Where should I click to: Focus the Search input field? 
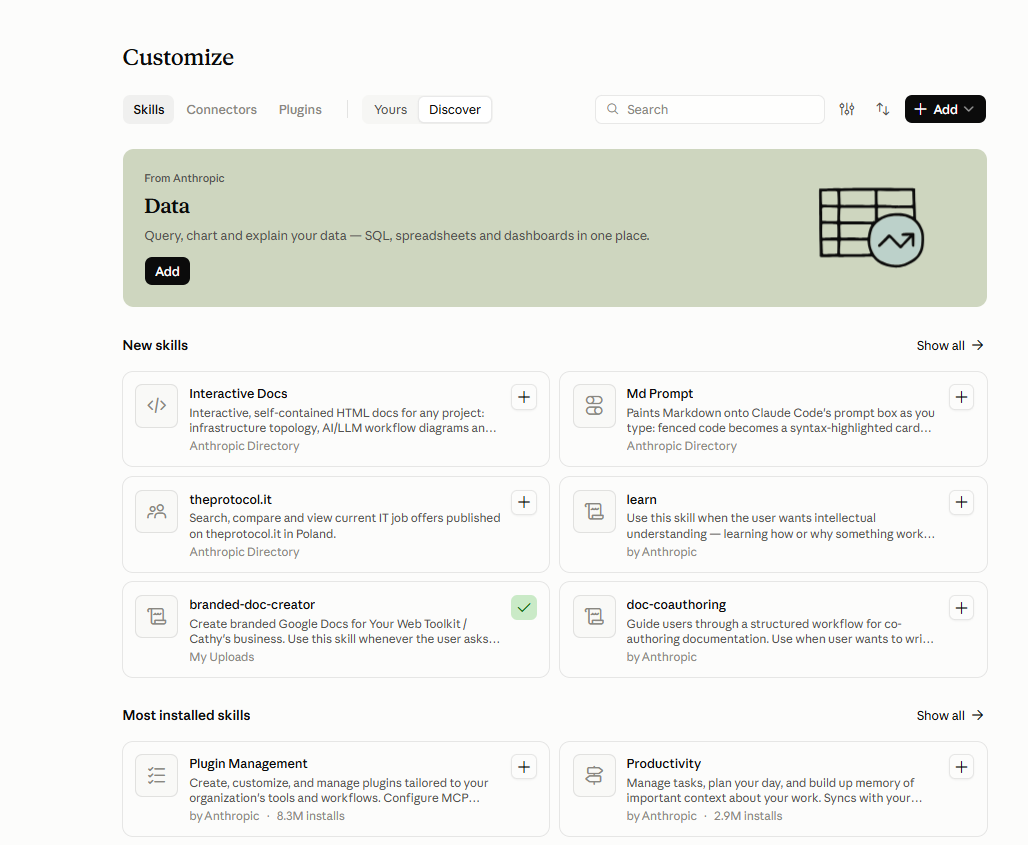pyautogui.click(x=709, y=109)
